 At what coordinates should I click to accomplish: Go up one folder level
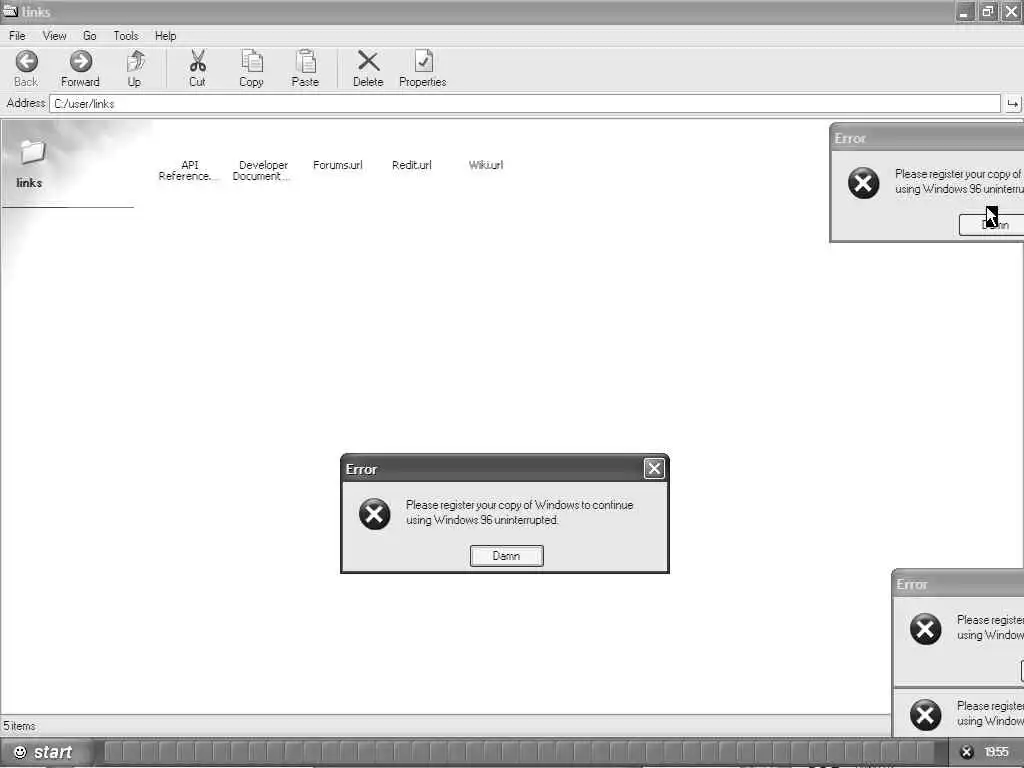(x=135, y=61)
